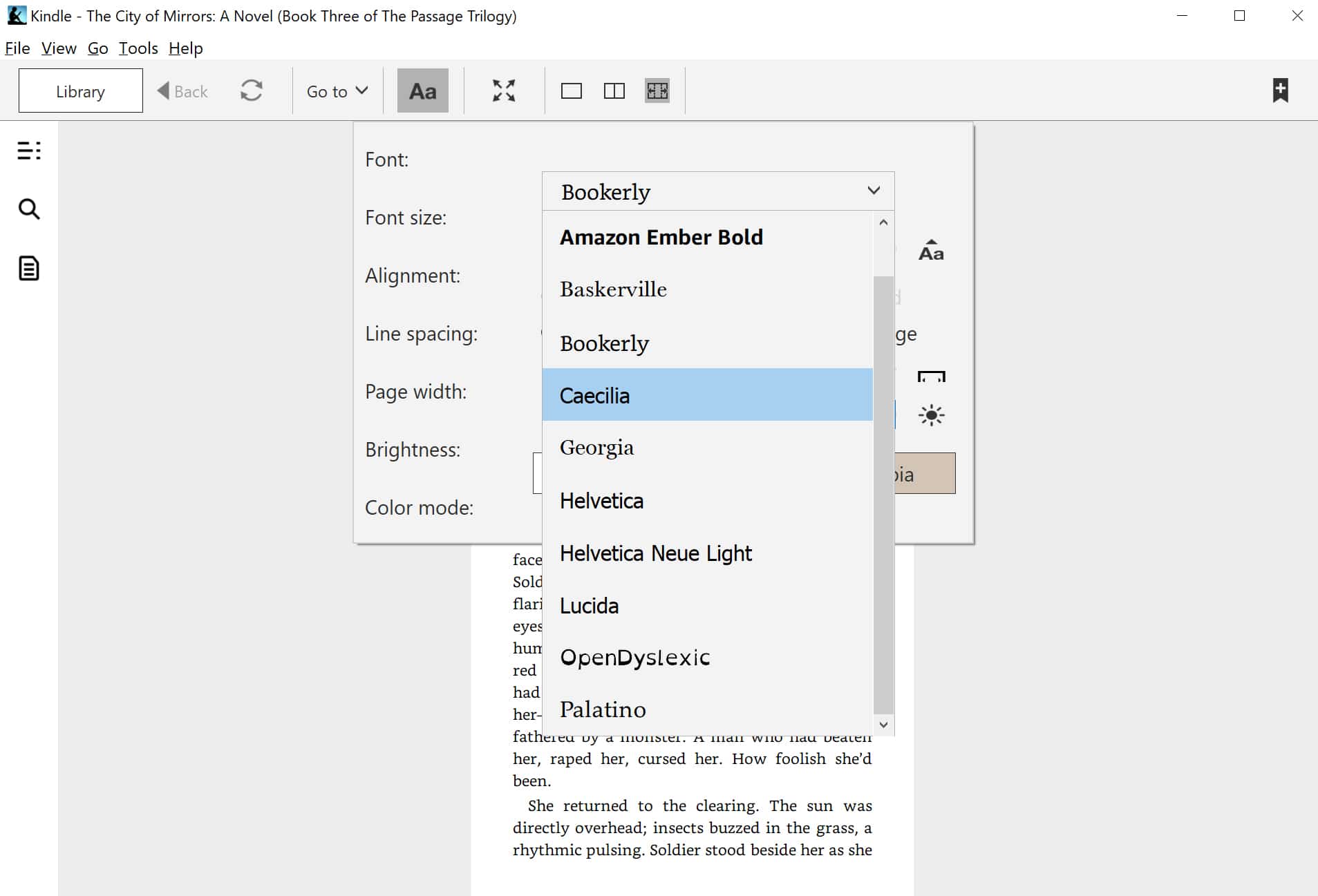Return to the Library

[81, 90]
